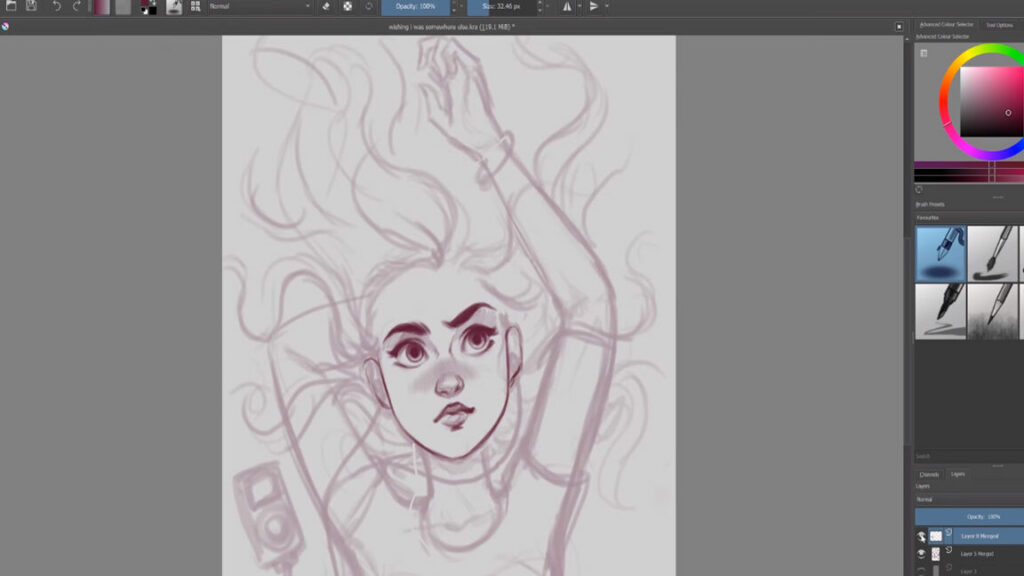Click the reload brush preset icon

pyautogui.click(x=369, y=6)
